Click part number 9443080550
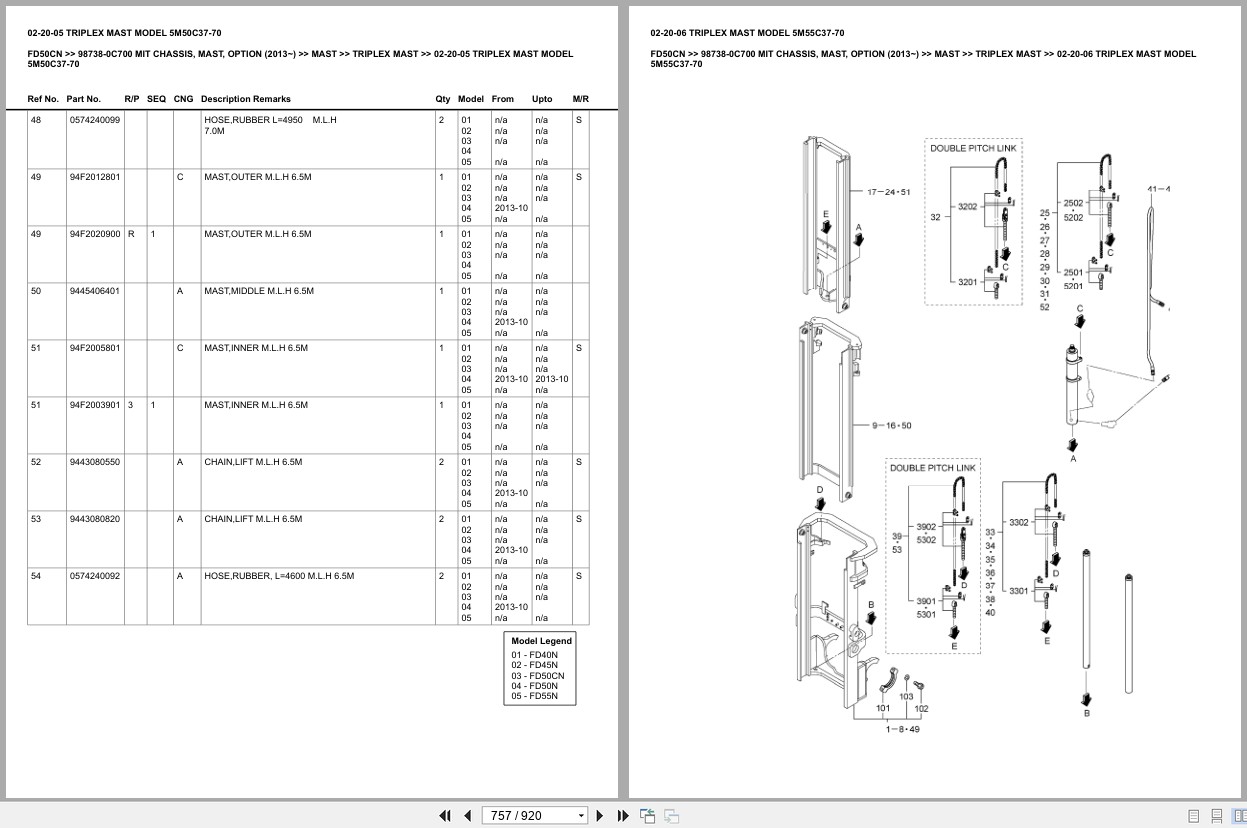The image size is (1247, 828). pyautogui.click(x=95, y=462)
